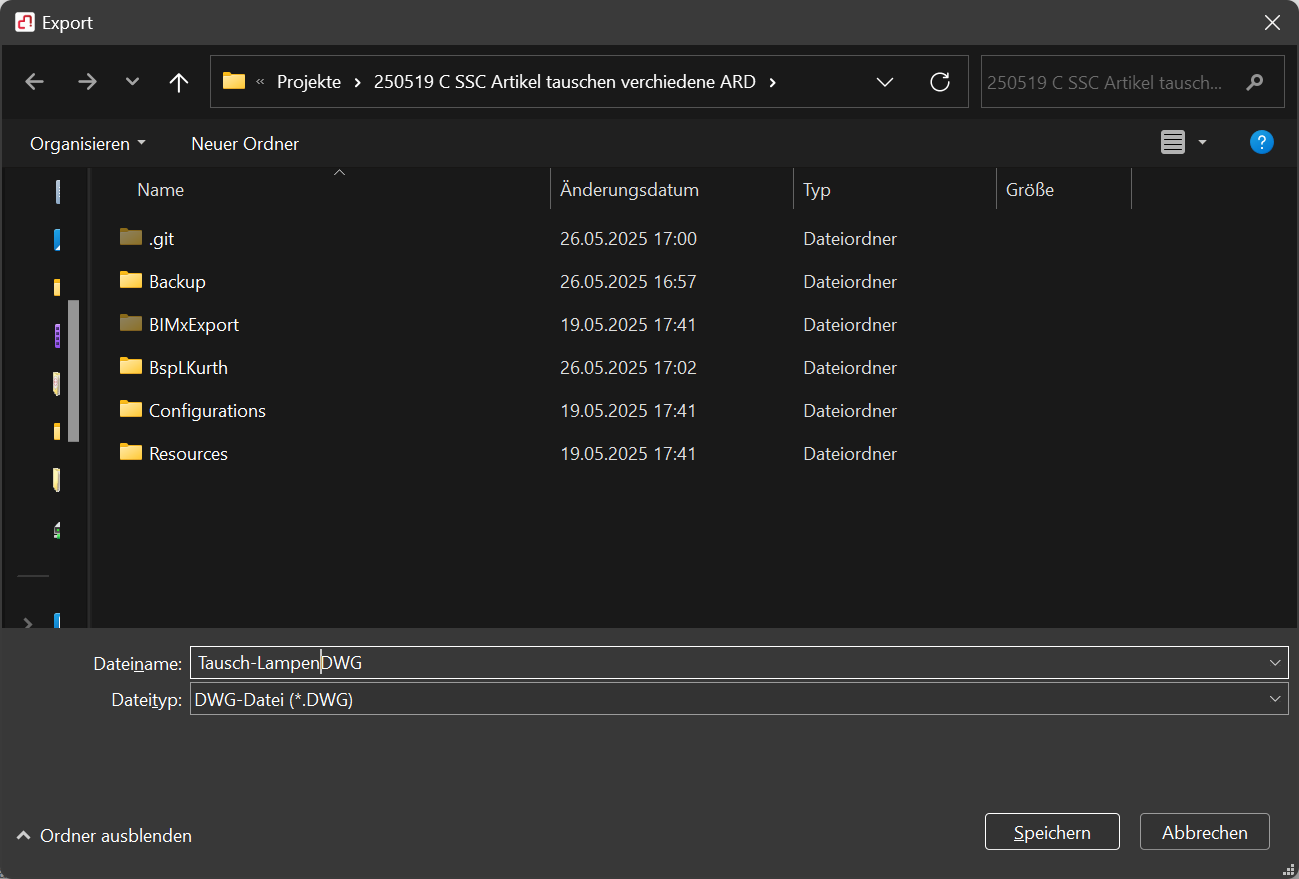Viewport: 1299px width, 879px height.
Task: Open recent locations chevron
Action: pyautogui.click(x=132, y=82)
